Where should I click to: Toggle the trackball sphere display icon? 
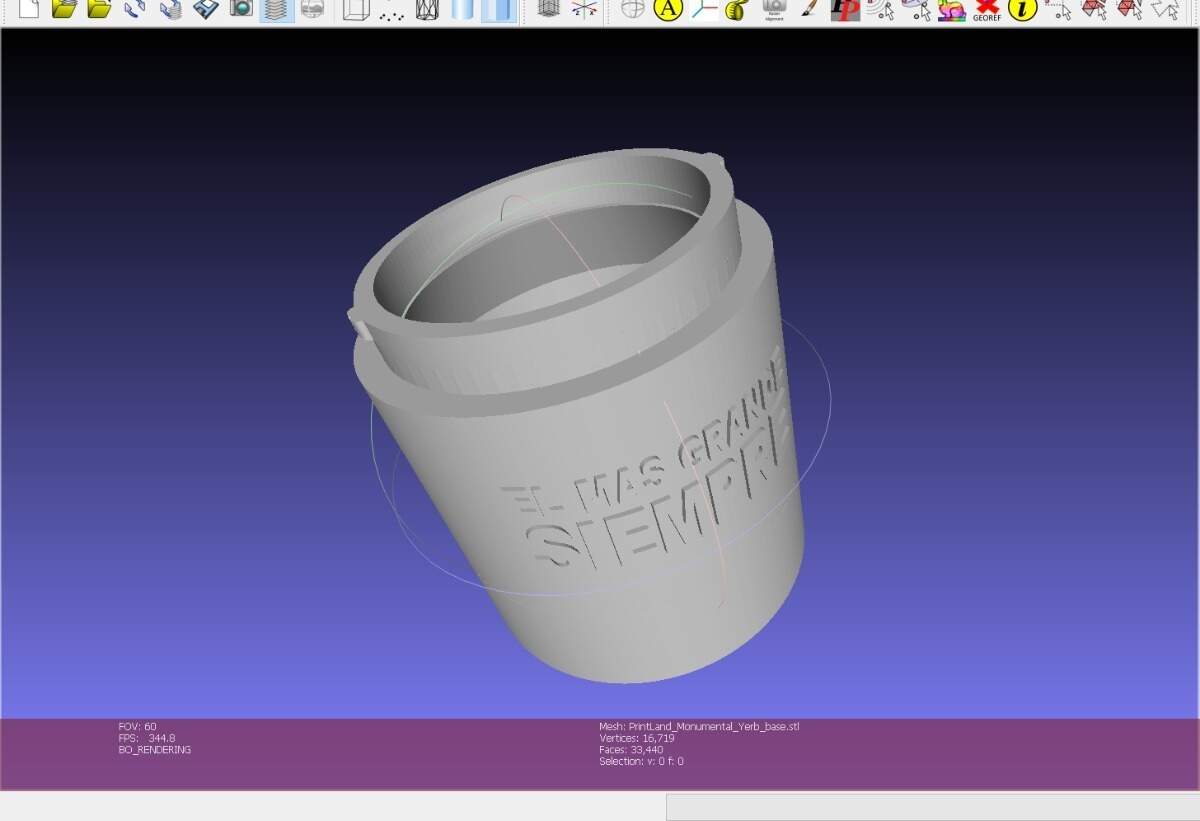pos(632,9)
